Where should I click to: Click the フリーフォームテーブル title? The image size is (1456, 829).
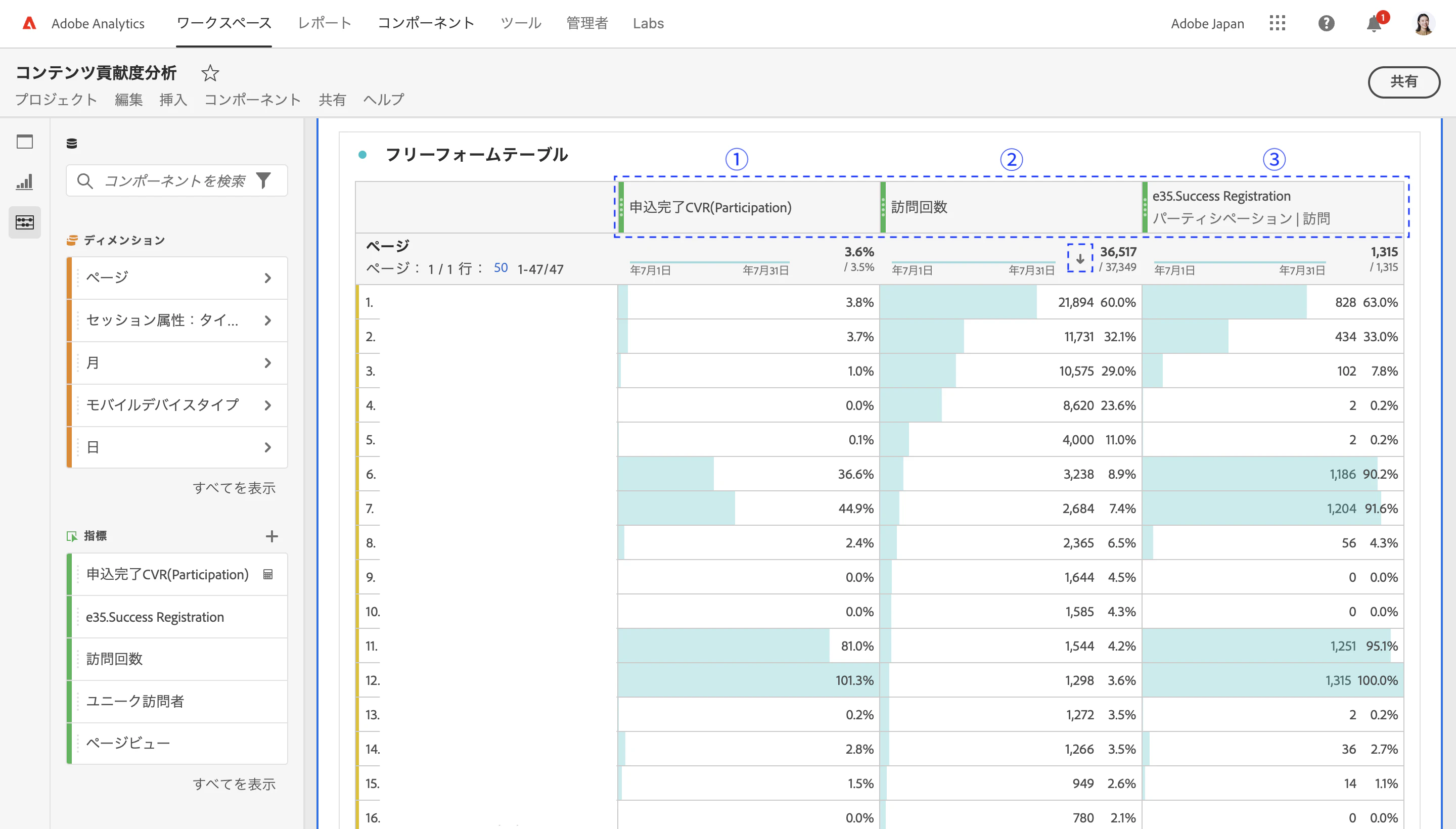click(x=477, y=154)
